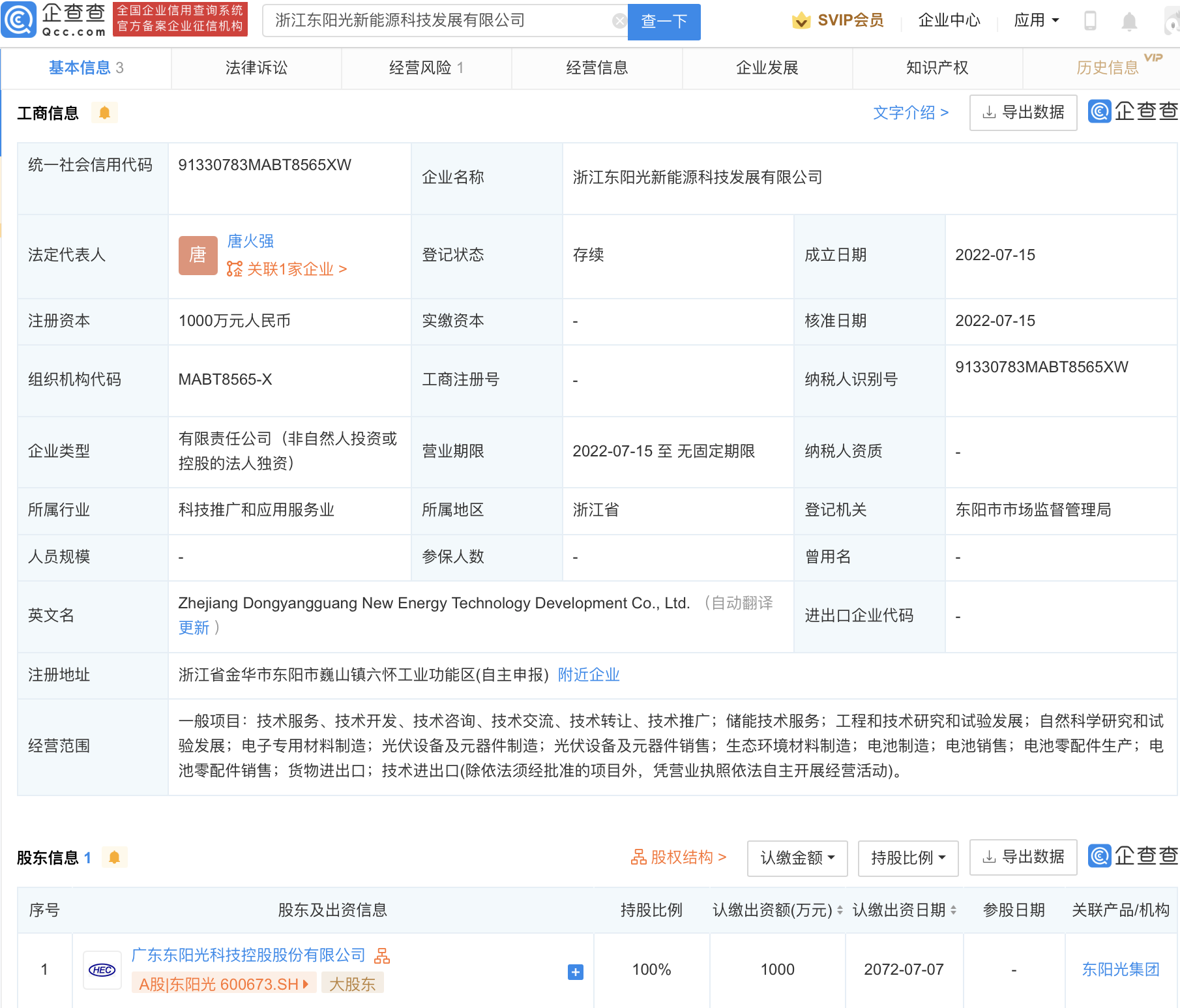The width and height of the screenshot is (1180, 1008).
Task: Select 1000万元人民币 registered capital value
Action: pyautogui.click(x=234, y=321)
